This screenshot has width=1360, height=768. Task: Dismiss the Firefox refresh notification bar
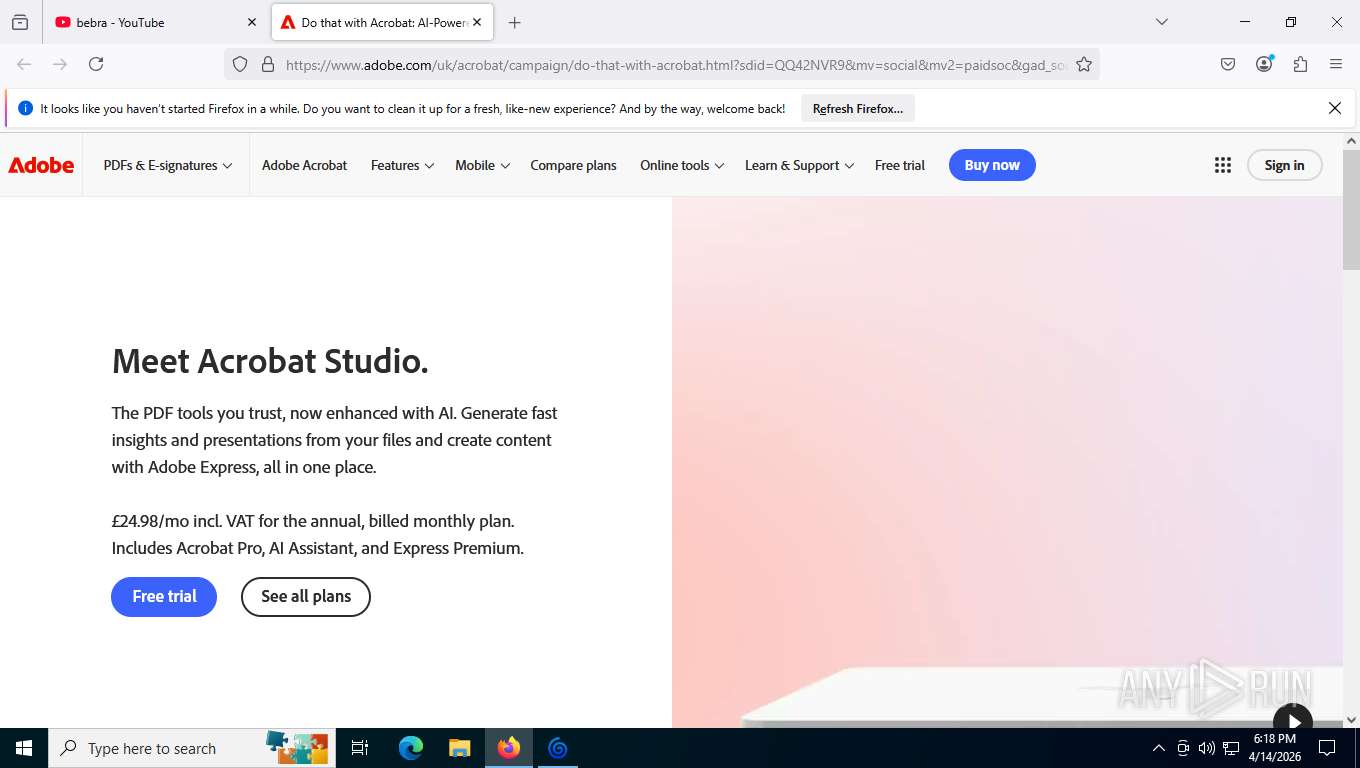point(1334,108)
